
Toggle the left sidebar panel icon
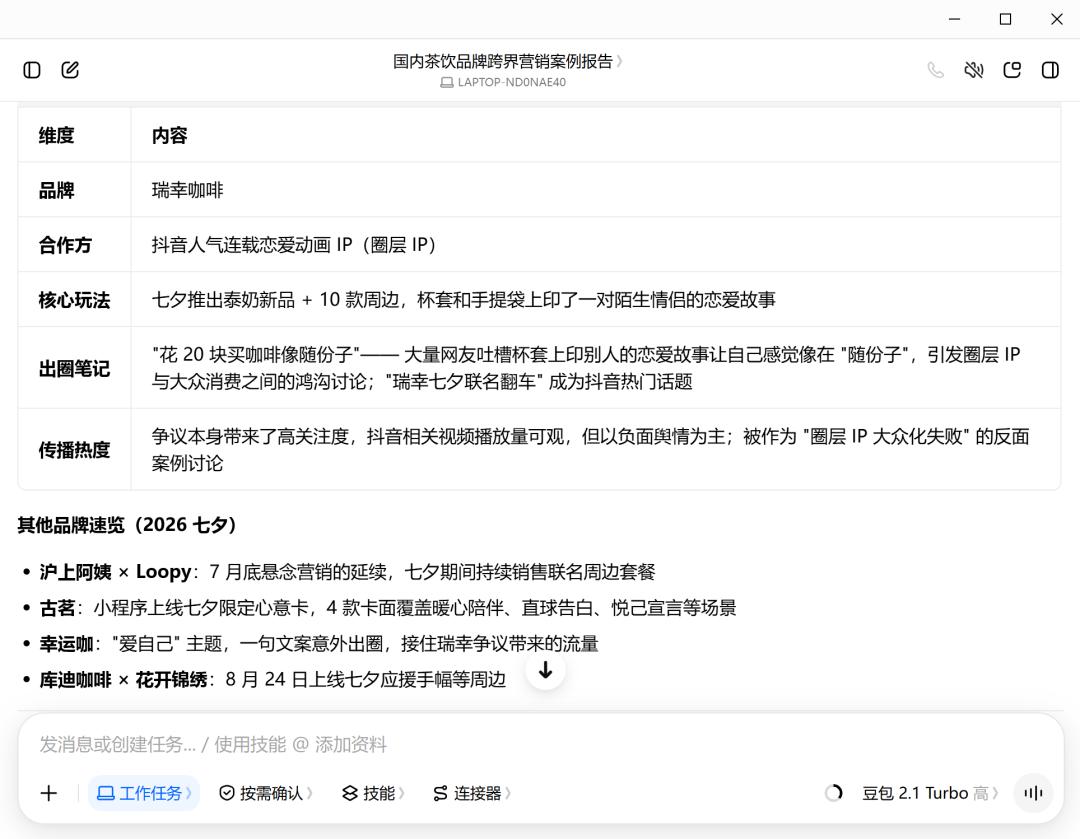(32, 70)
